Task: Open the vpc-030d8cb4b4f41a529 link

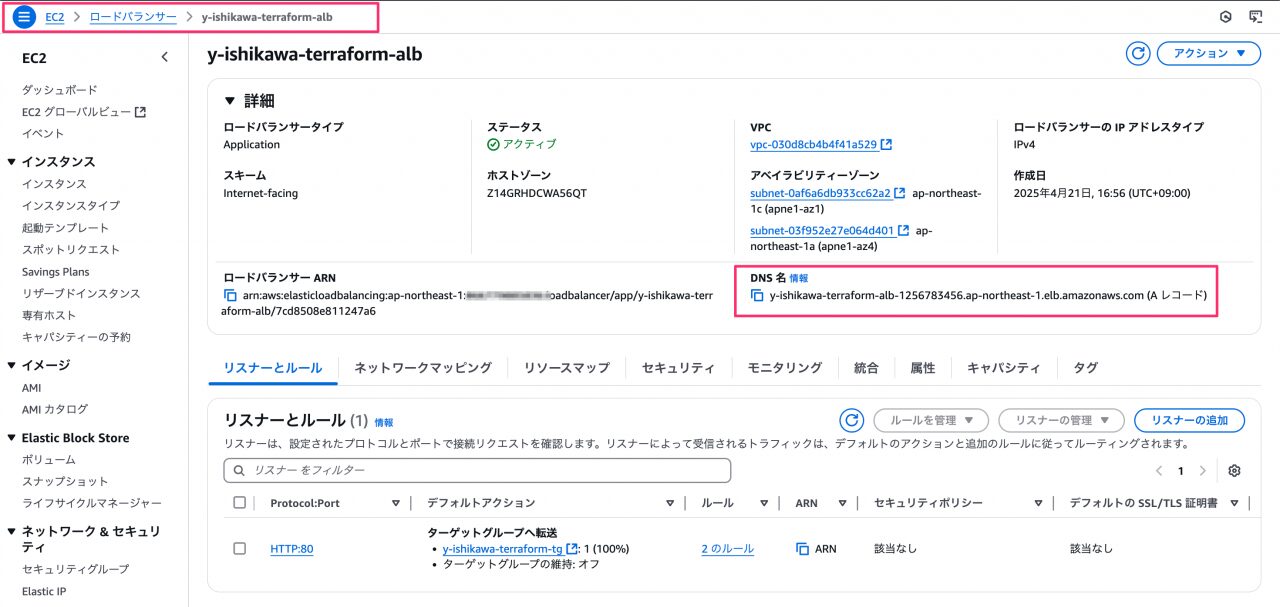Action: (813, 145)
